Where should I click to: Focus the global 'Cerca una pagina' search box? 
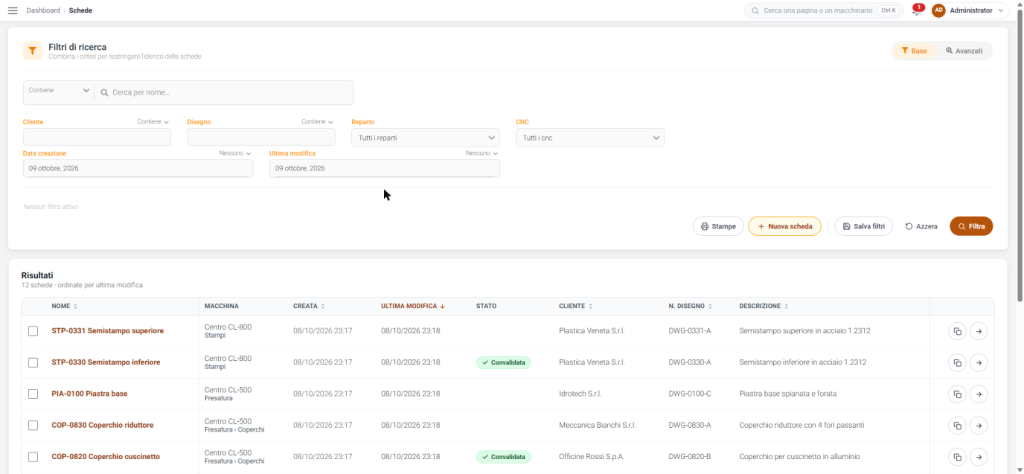tap(823, 11)
